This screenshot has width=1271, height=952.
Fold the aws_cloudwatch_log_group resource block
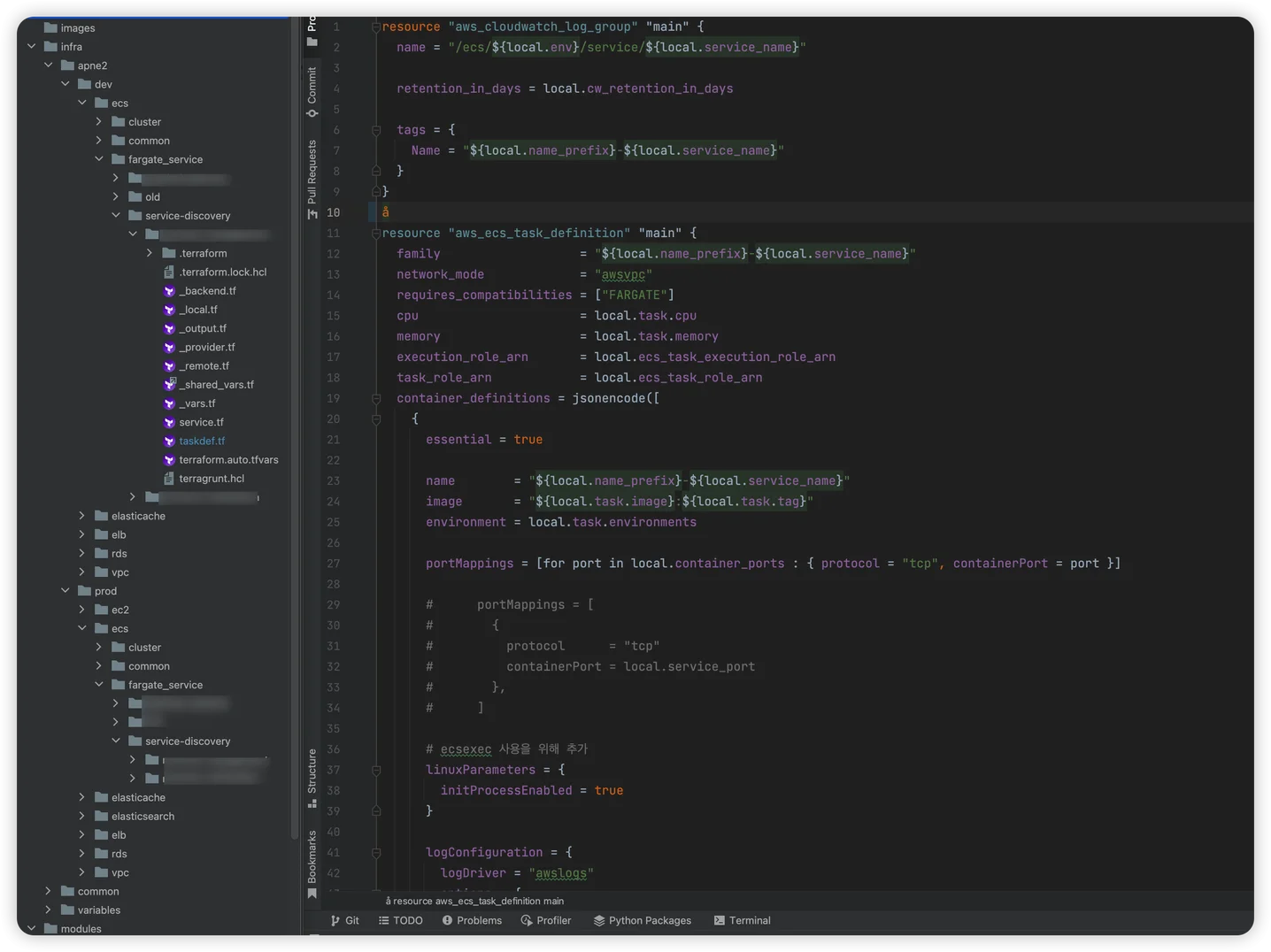point(376,27)
